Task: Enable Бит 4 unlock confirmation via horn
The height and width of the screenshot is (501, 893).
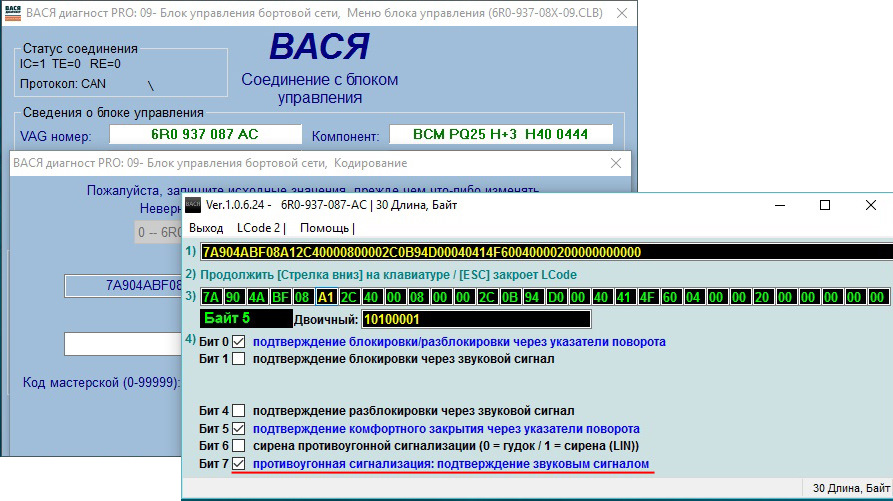Action: pyautogui.click(x=239, y=410)
